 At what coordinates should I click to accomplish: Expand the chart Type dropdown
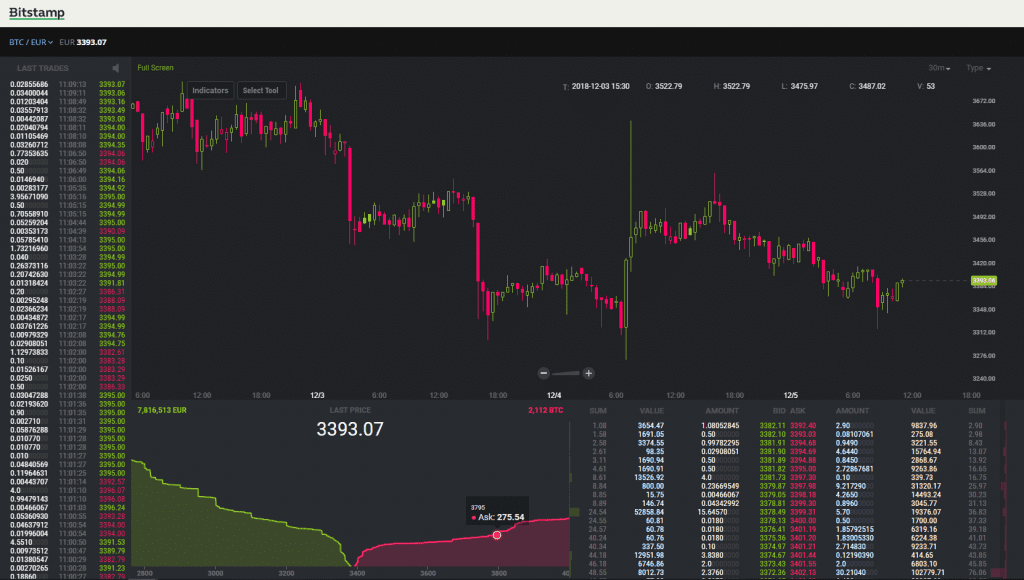point(977,68)
